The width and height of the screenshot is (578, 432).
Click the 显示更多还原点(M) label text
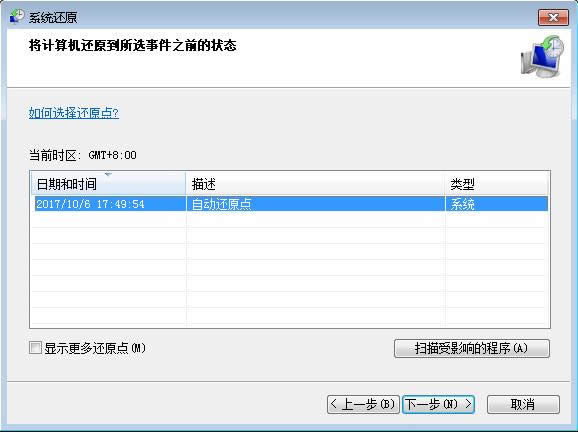click(95, 348)
